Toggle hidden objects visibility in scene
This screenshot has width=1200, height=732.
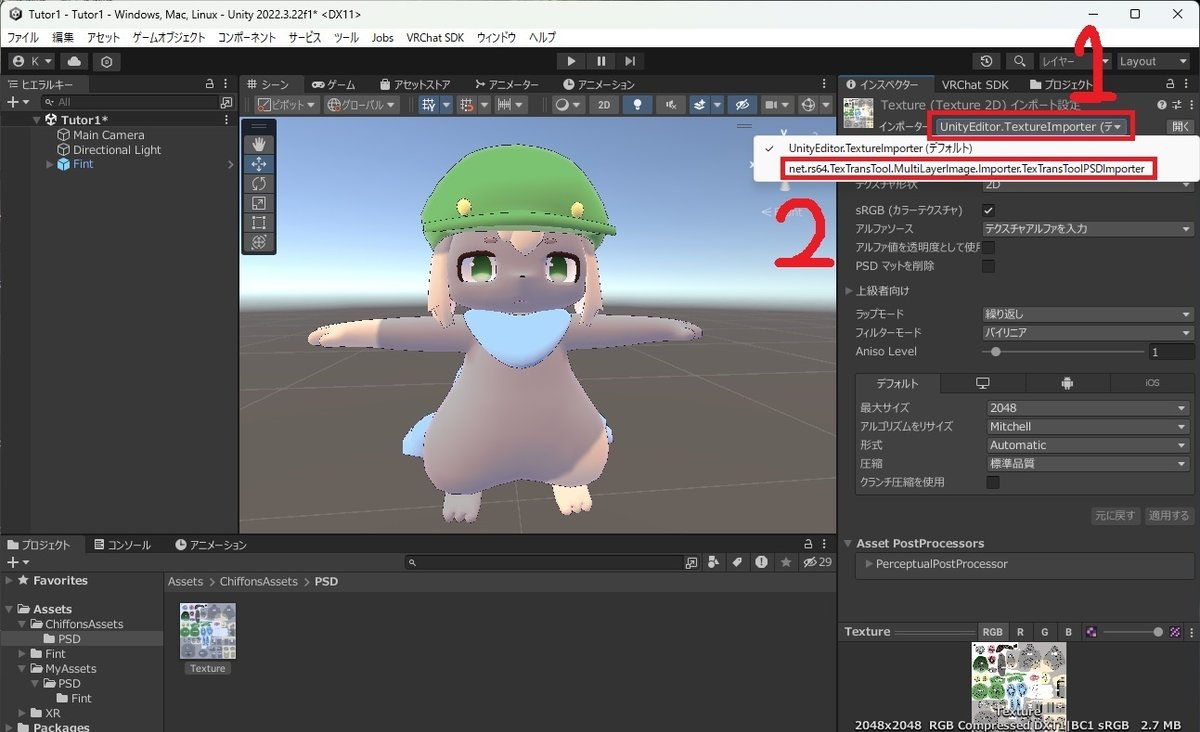(741, 104)
